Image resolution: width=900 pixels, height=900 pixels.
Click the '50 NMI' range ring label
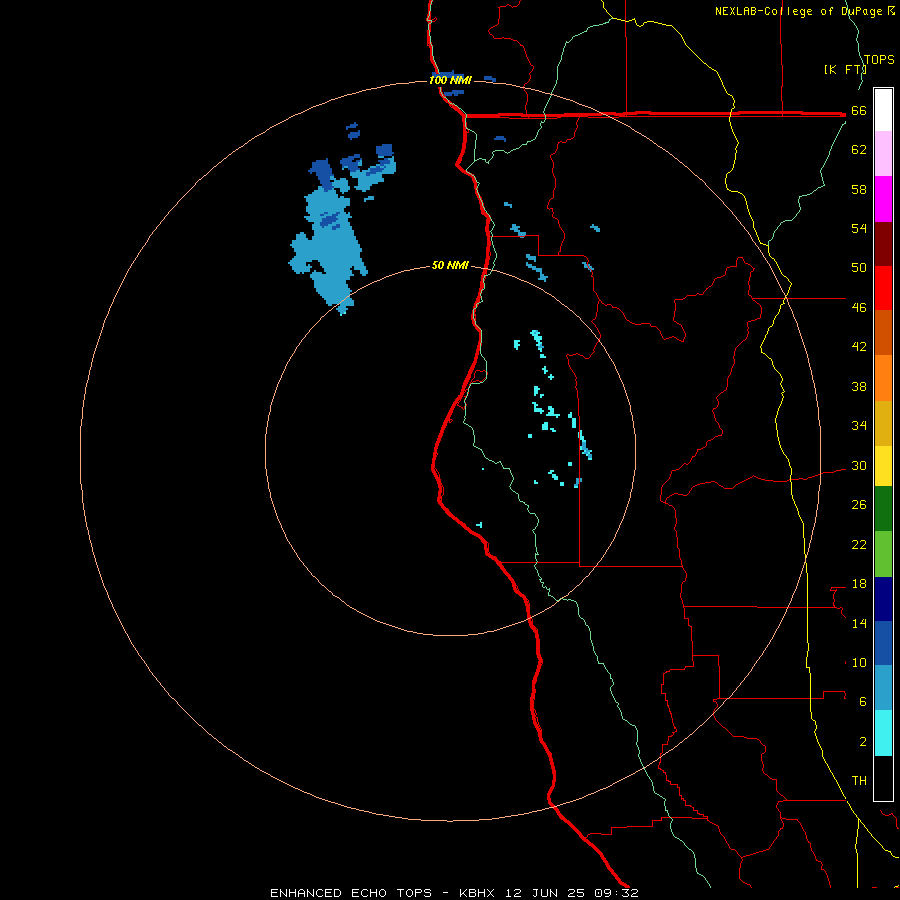tap(450, 265)
